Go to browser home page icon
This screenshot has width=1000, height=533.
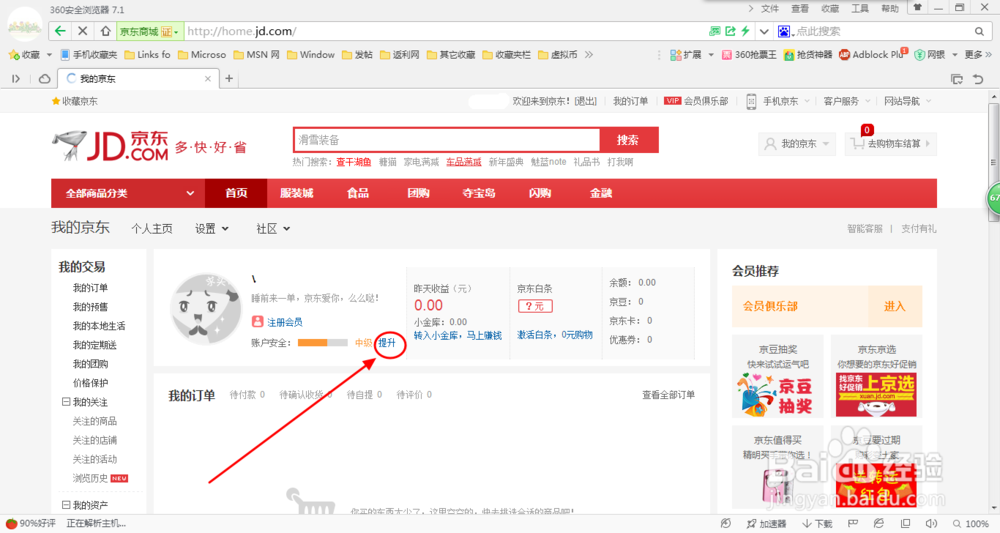pos(105,31)
